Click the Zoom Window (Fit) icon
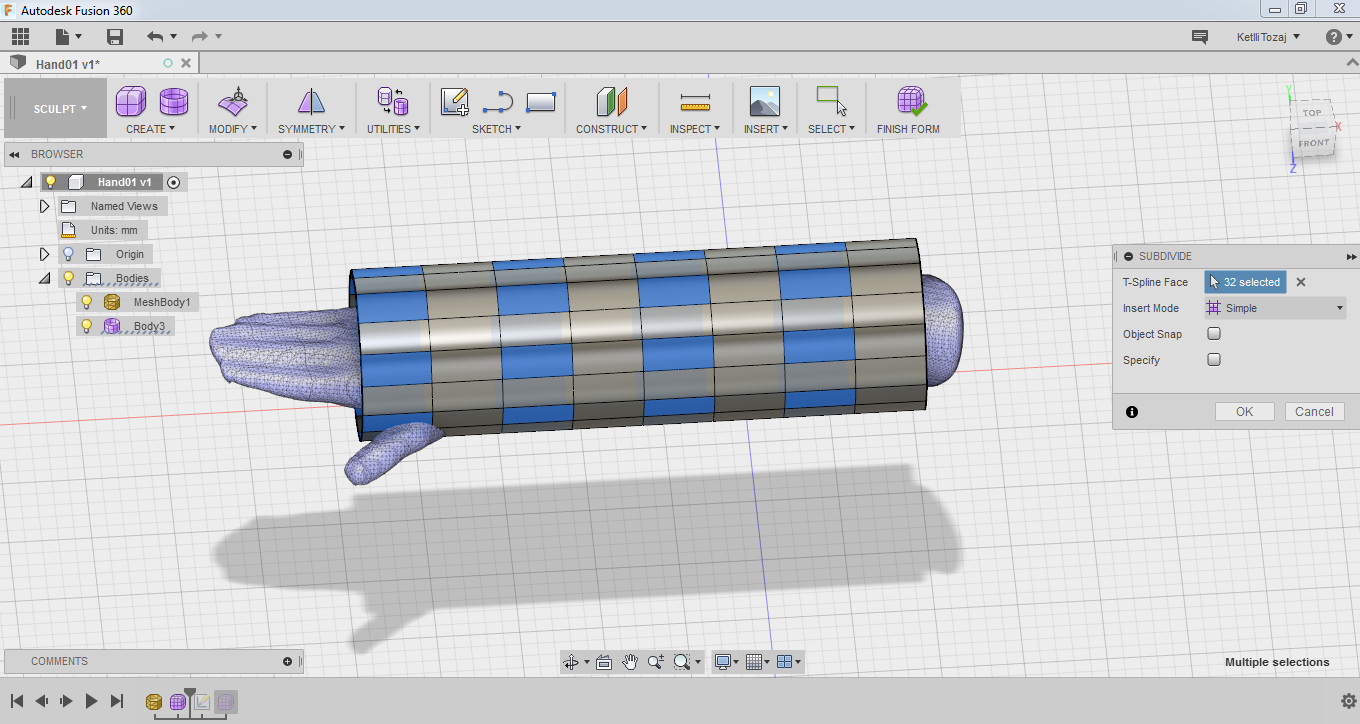 (682, 662)
